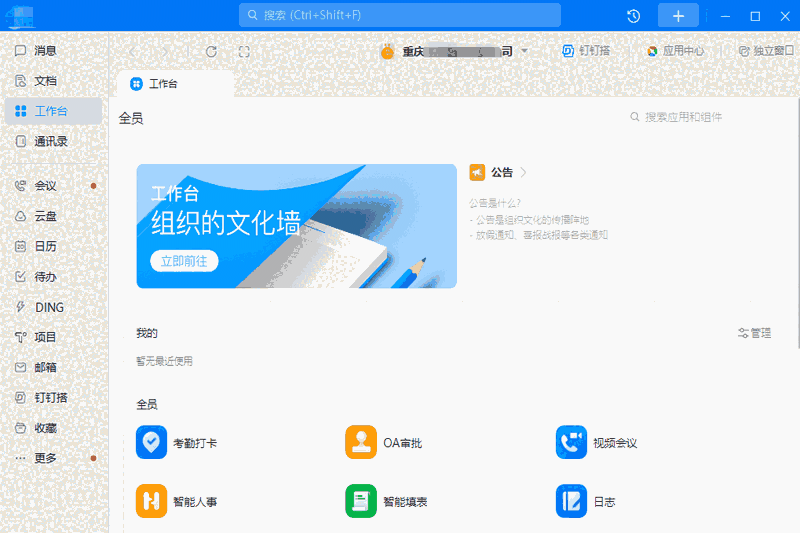Open the 邮箱 mailbox

pos(45,367)
